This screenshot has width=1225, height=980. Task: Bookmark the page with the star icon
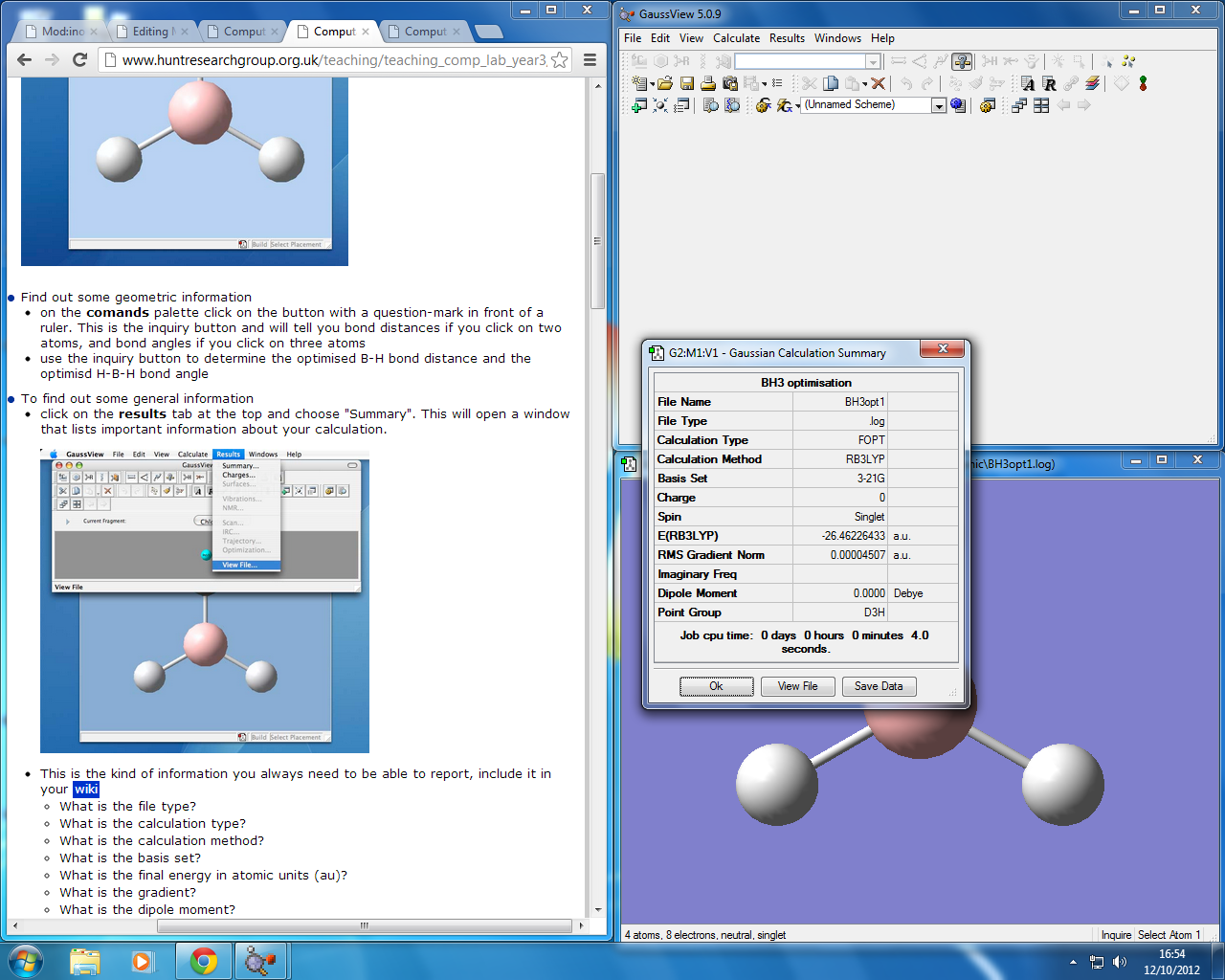[x=560, y=60]
